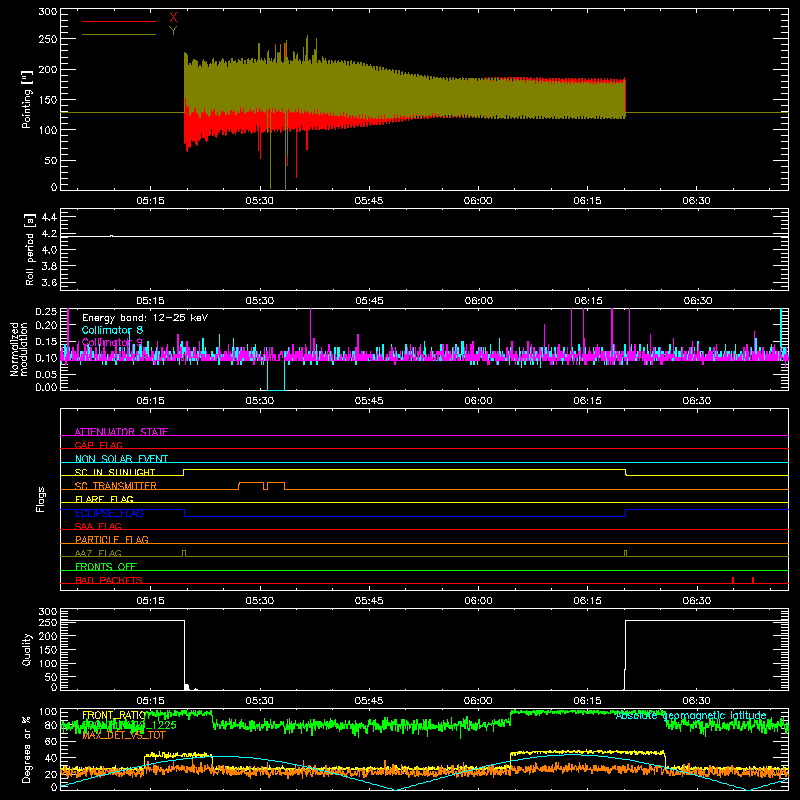The image size is (800, 800).
Task: Click the SC_TRANSMITTER flag label
Action: click(x=116, y=486)
